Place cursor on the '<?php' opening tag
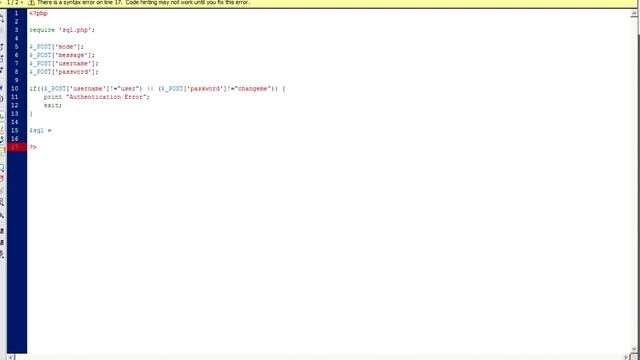 coord(38,13)
